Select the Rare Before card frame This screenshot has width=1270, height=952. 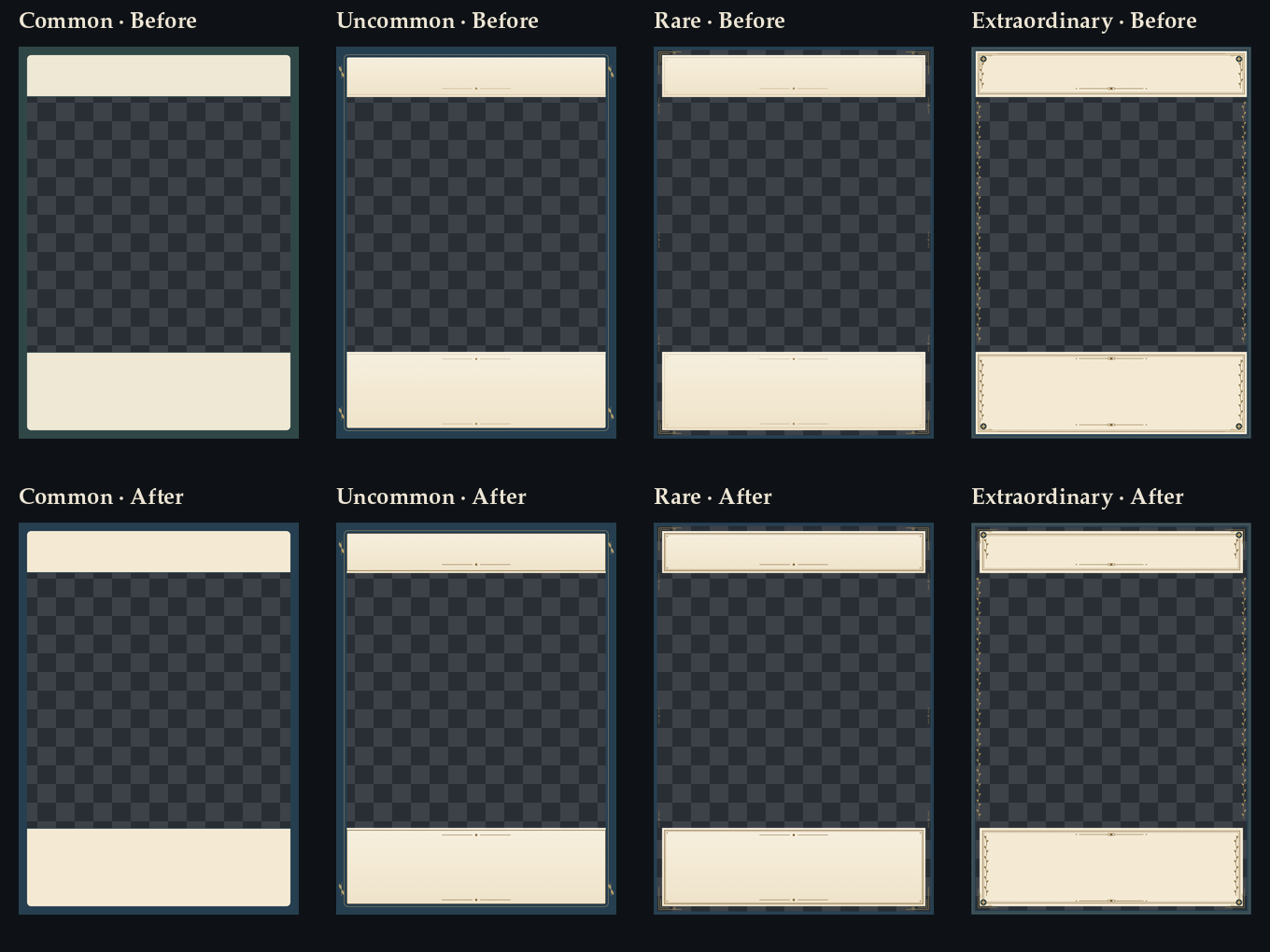point(794,243)
